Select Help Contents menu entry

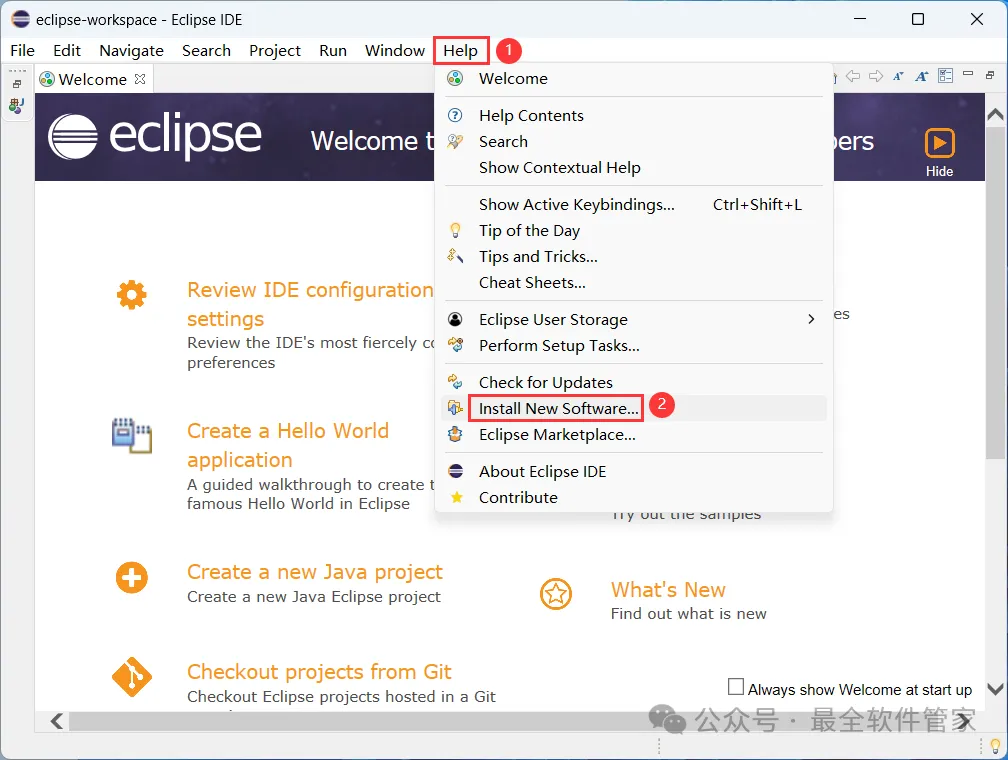[x=633, y=116]
